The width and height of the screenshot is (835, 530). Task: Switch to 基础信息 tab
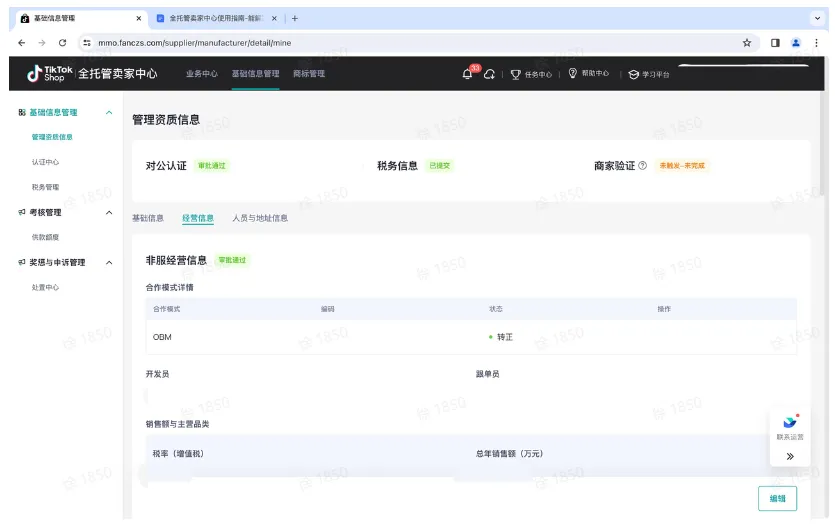point(148,218)
